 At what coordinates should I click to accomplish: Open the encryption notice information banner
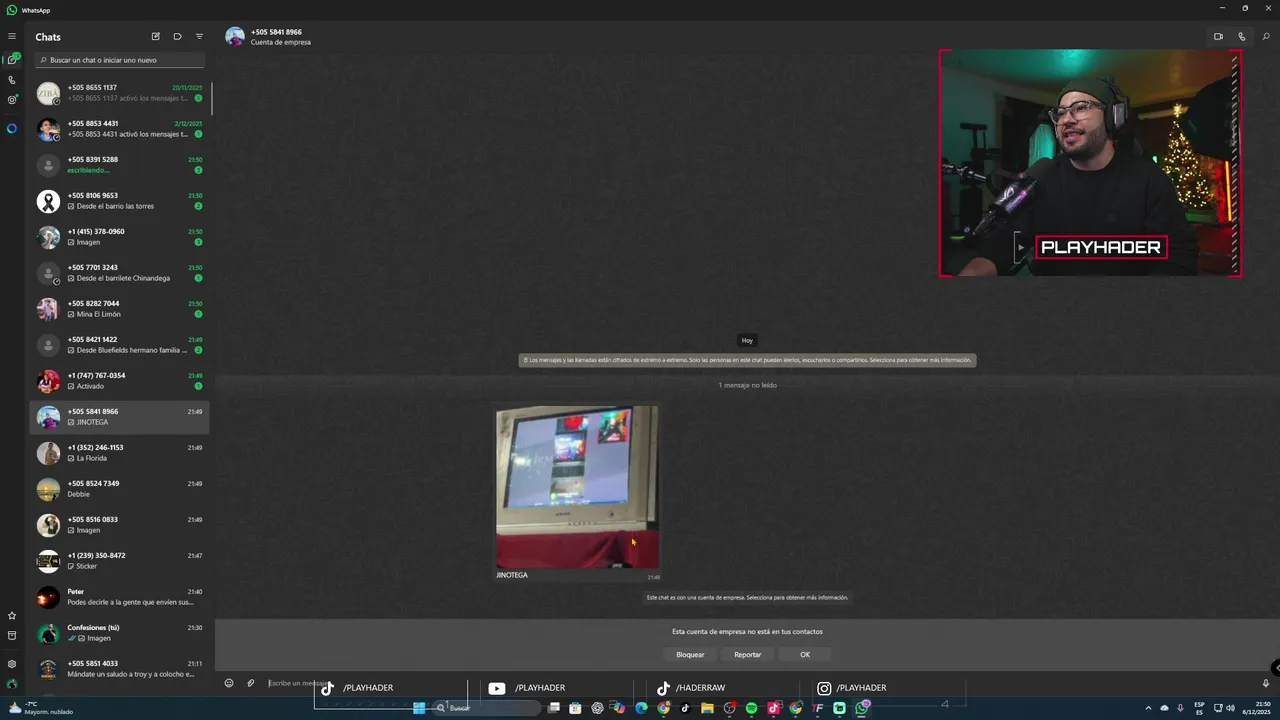pos(747,360)
